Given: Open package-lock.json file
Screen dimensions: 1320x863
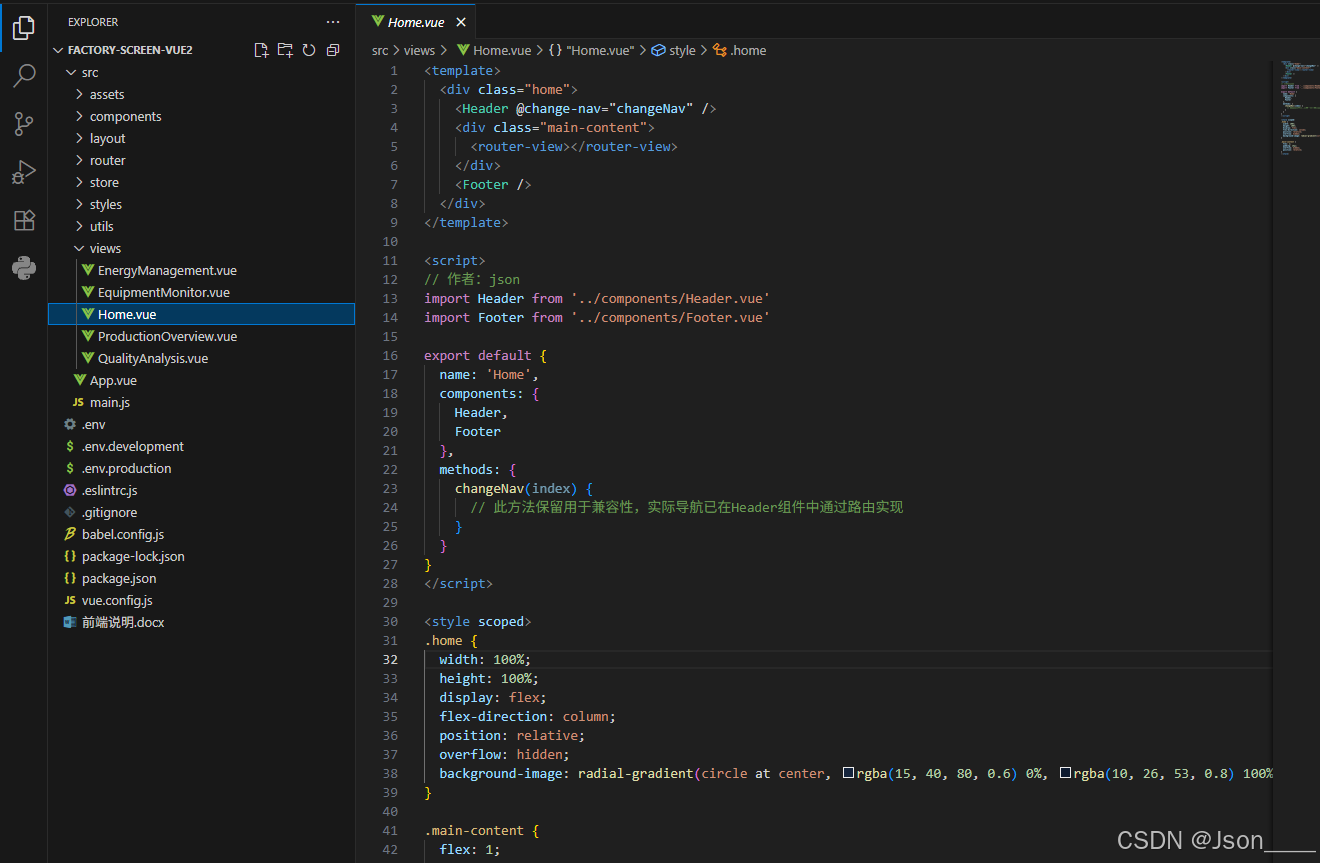Looking at the screenshot, I should click(x=201, y=556).
